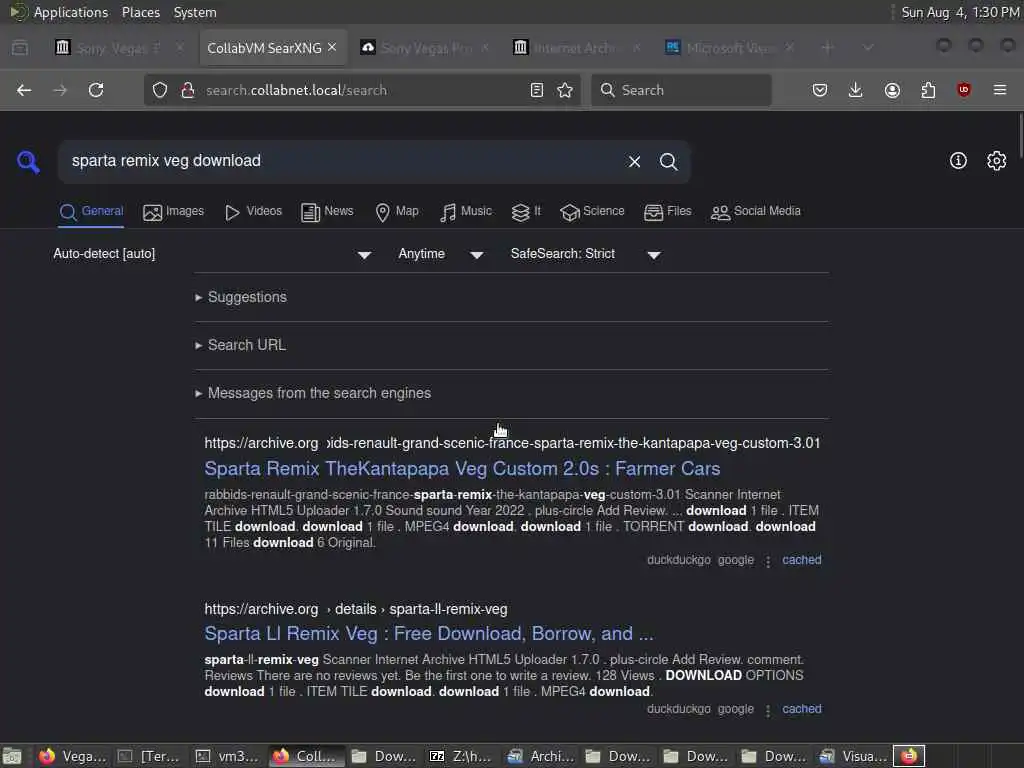Toggle reader view icon in the address bar
This screenshot has height=768, width=1024.
pyautogui.click(x=537, y=90)
